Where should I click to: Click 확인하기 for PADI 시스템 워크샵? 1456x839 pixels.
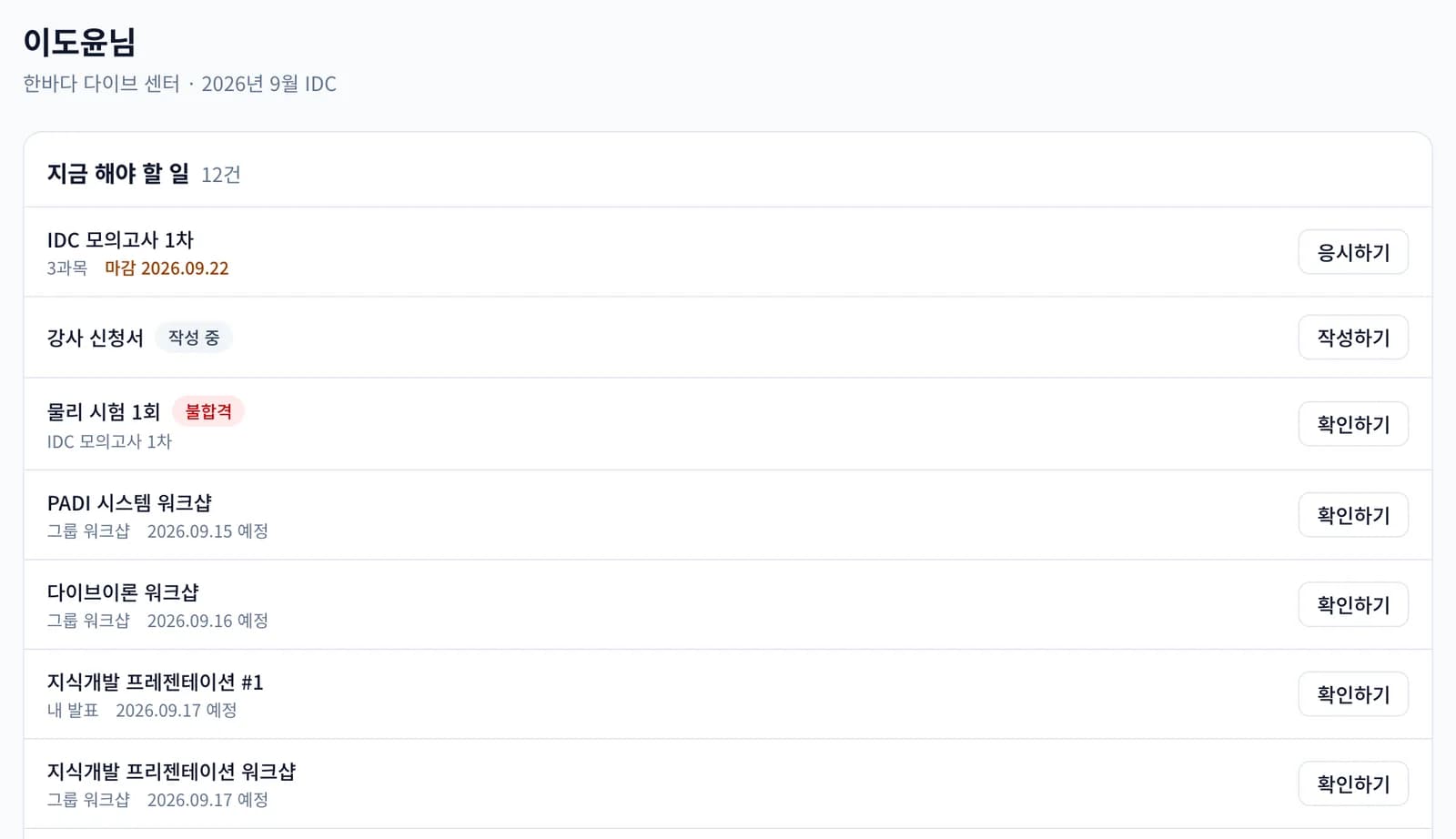1353,515
